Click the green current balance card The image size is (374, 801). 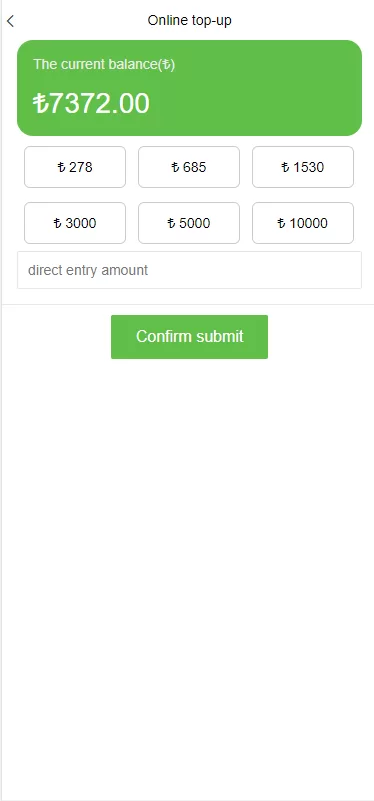click(x=190, y=88)
